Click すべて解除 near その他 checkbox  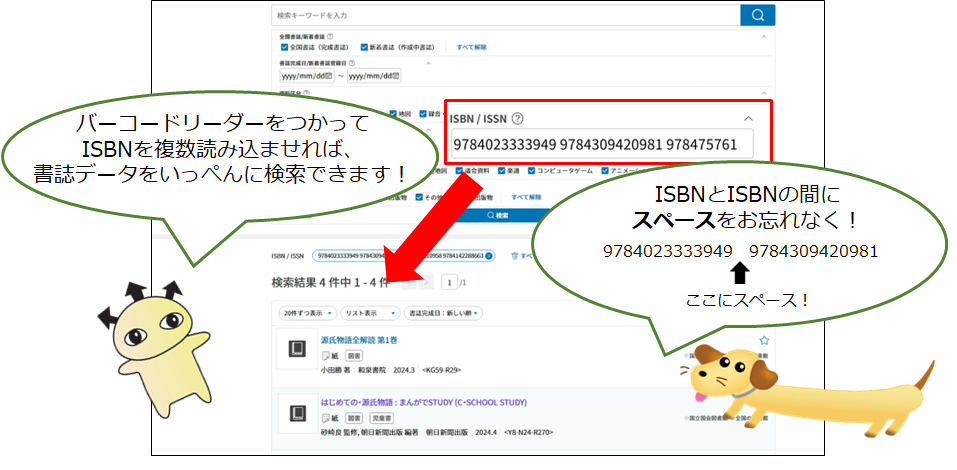526,197
